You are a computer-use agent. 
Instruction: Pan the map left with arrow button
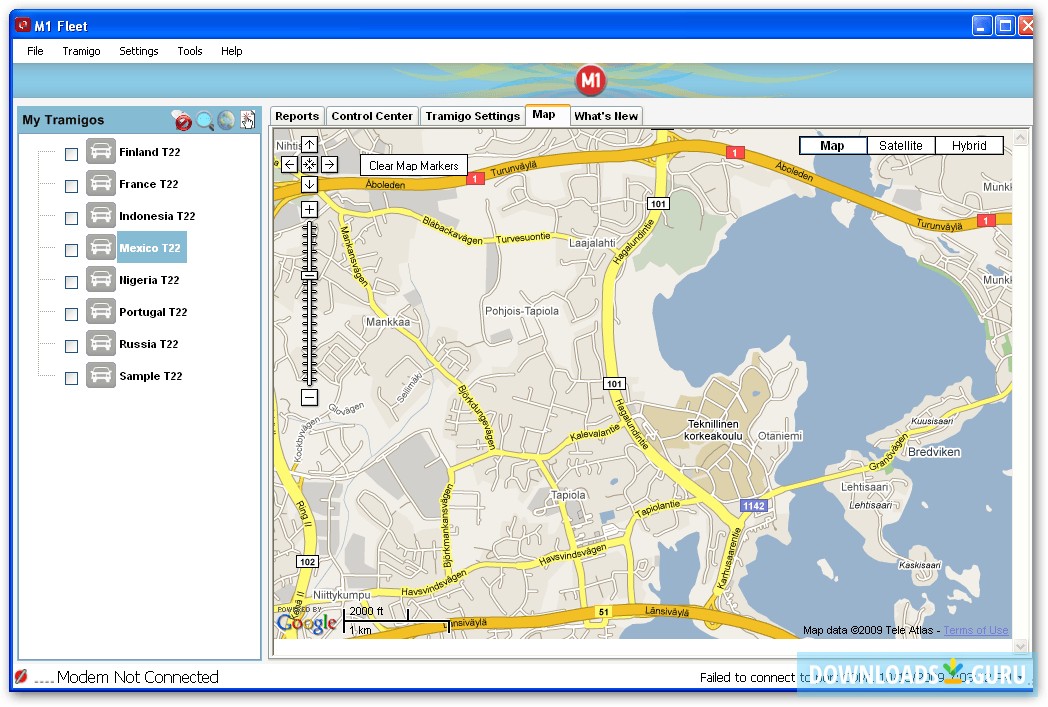289,165
